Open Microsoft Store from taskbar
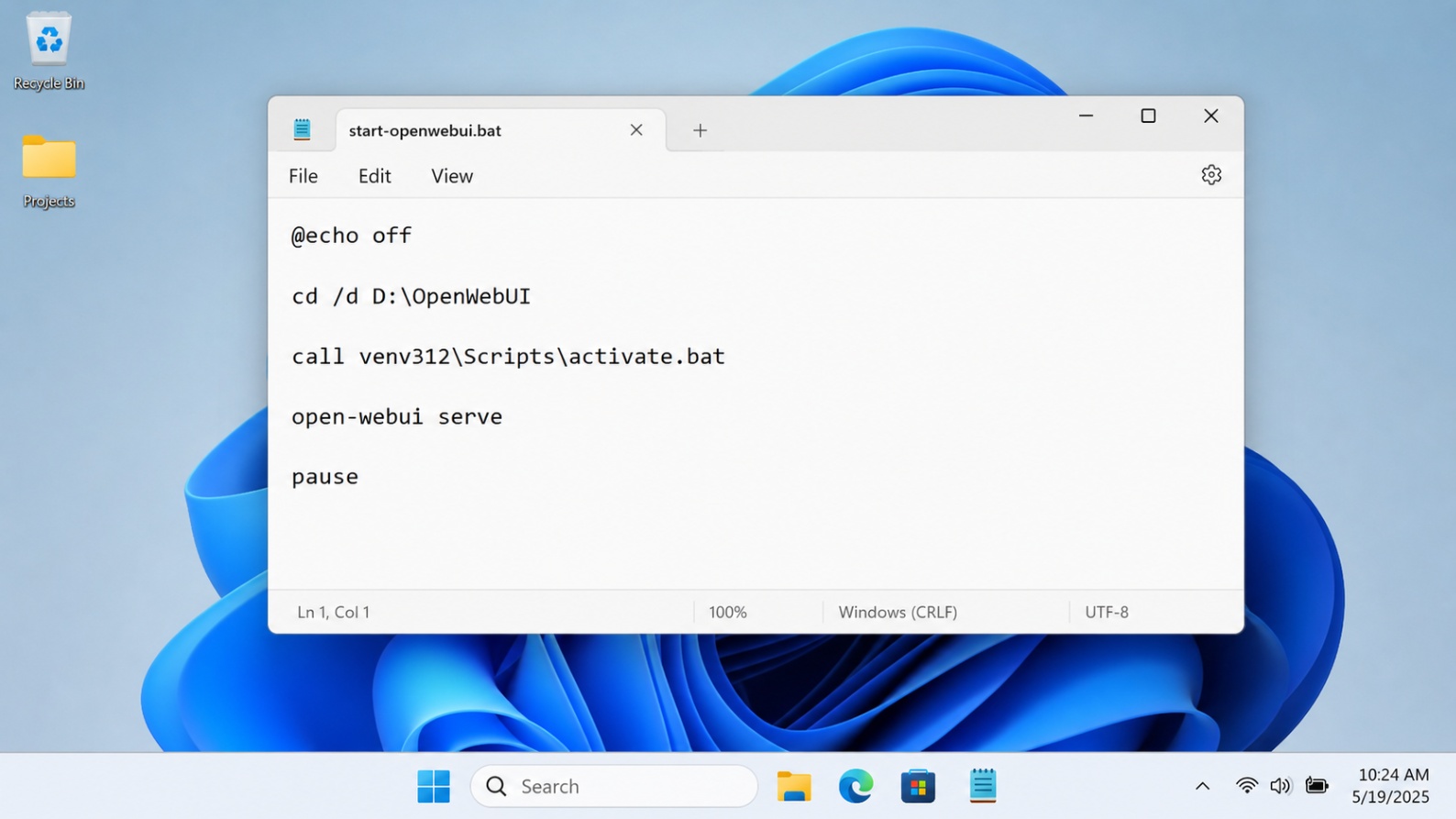 click(x=918, y=786)
